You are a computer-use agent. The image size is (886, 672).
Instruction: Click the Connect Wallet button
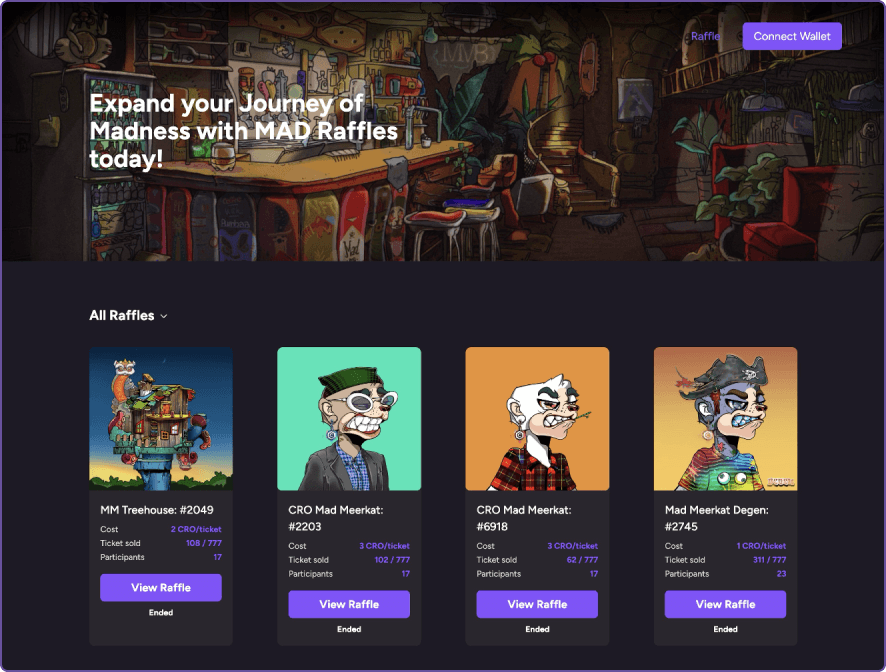792,36
